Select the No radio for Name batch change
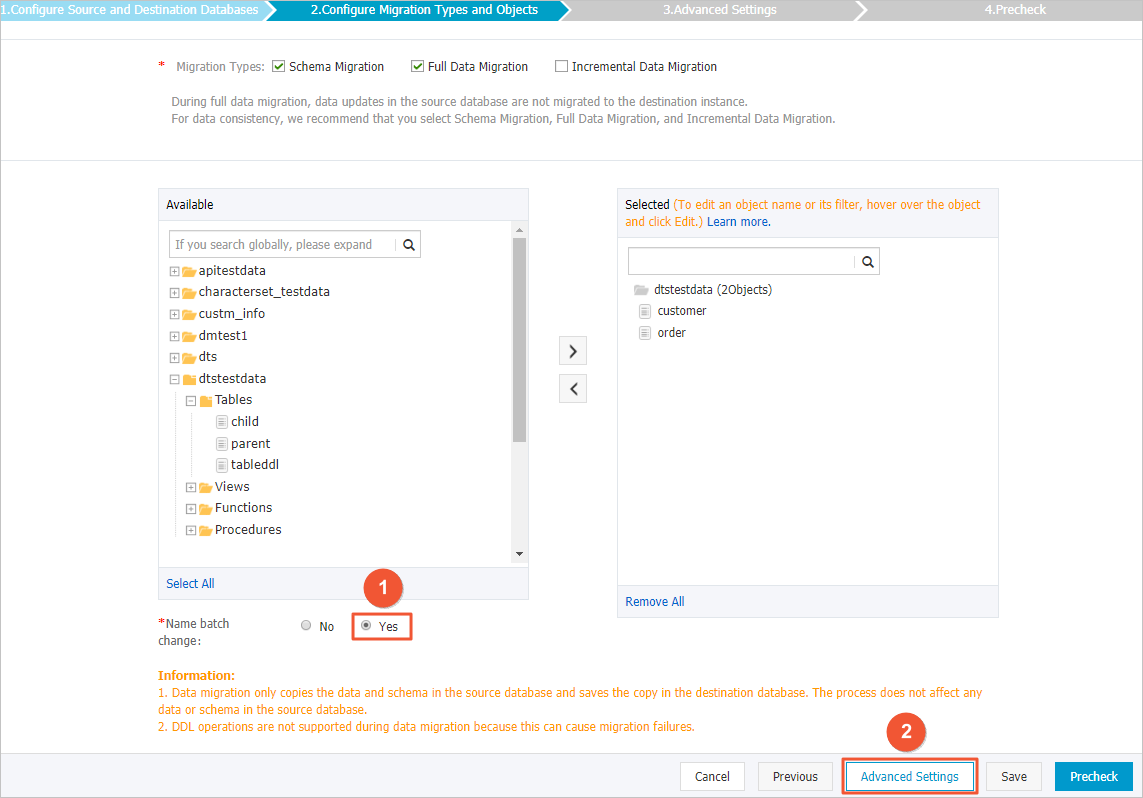 [x=306, y=625]
